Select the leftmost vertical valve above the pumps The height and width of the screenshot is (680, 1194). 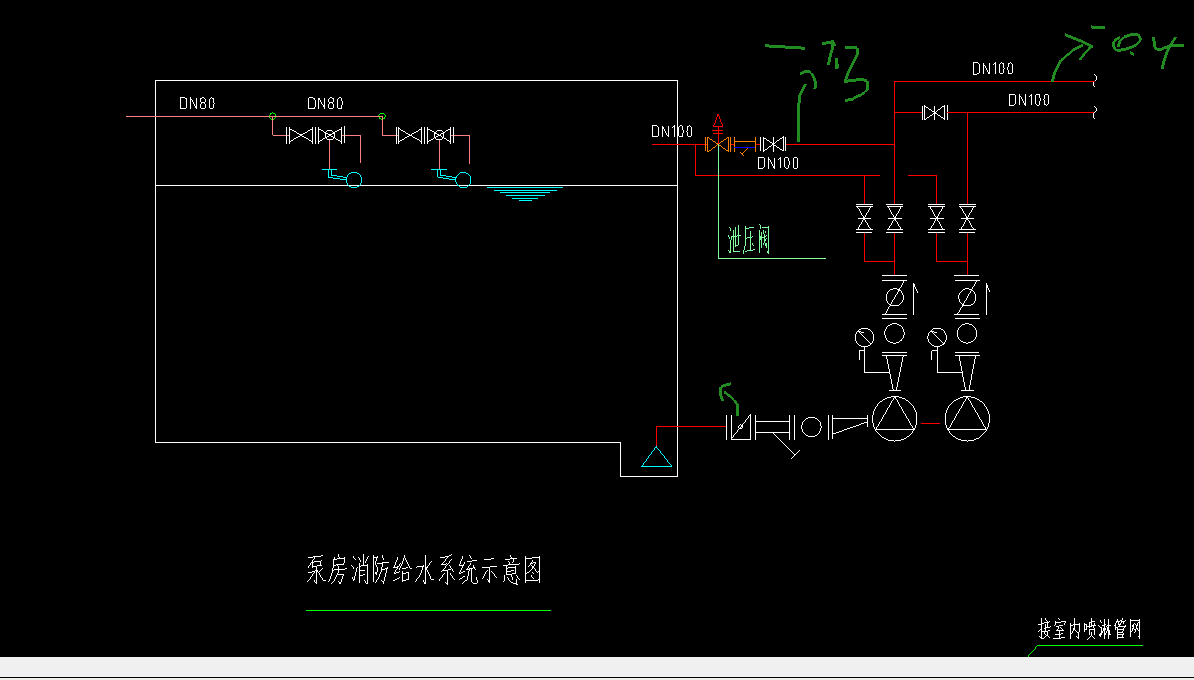(864, 218)
